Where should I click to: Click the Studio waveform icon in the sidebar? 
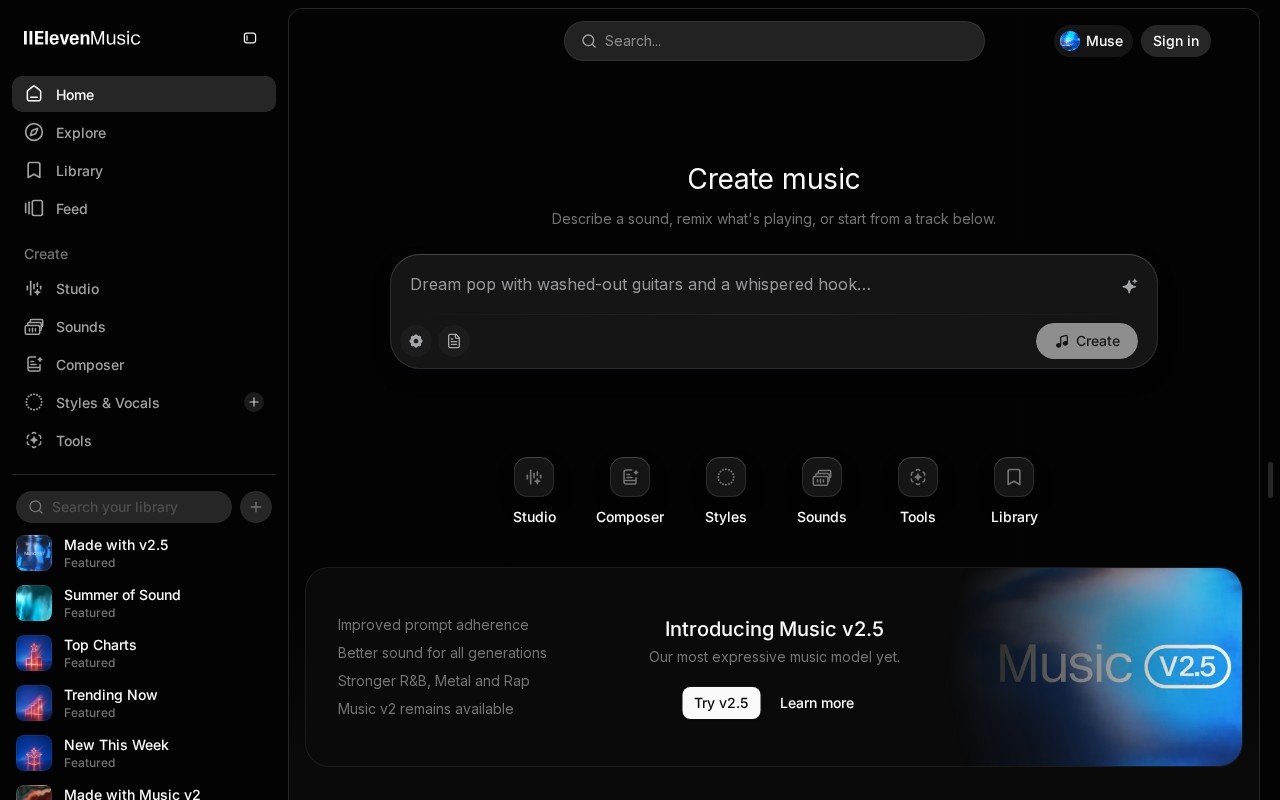point(34,288)
